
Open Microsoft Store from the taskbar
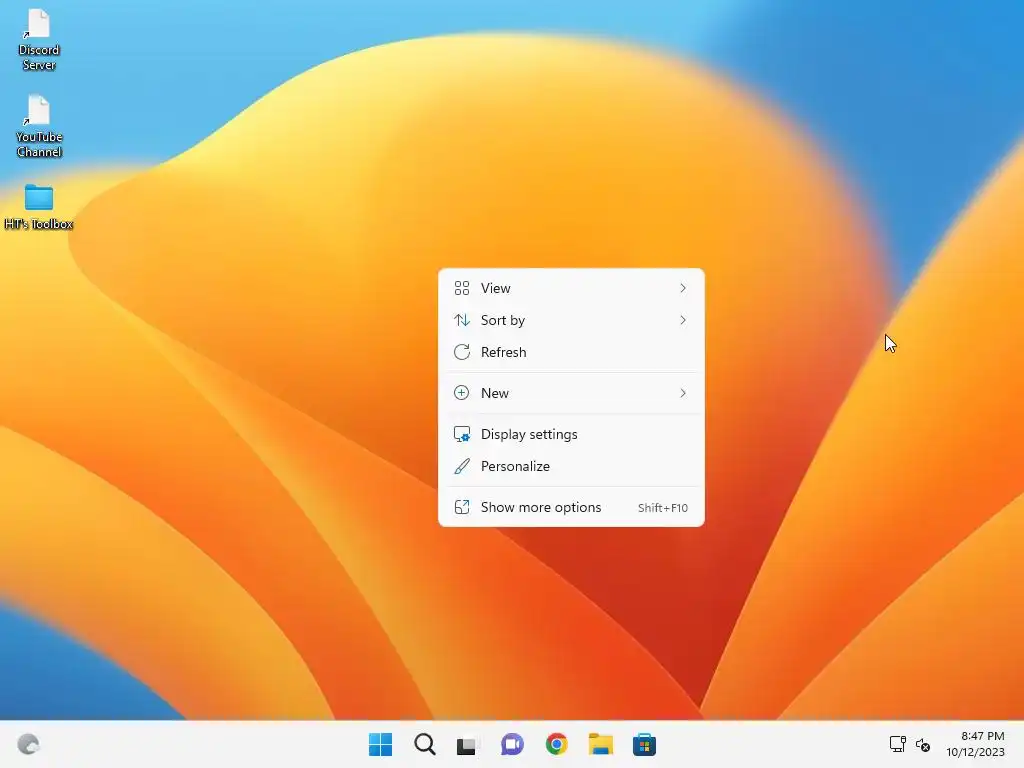point(644,744)
